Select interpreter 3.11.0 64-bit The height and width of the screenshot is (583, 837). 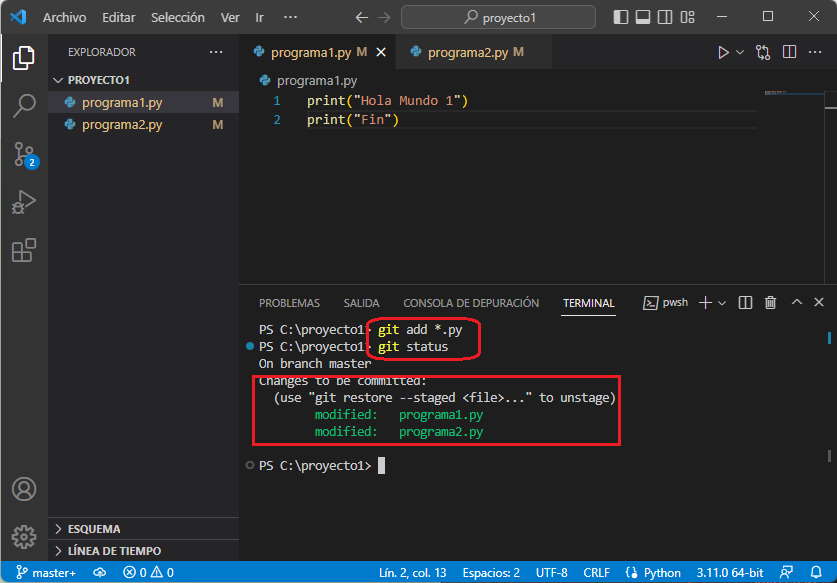coord(730,572)
